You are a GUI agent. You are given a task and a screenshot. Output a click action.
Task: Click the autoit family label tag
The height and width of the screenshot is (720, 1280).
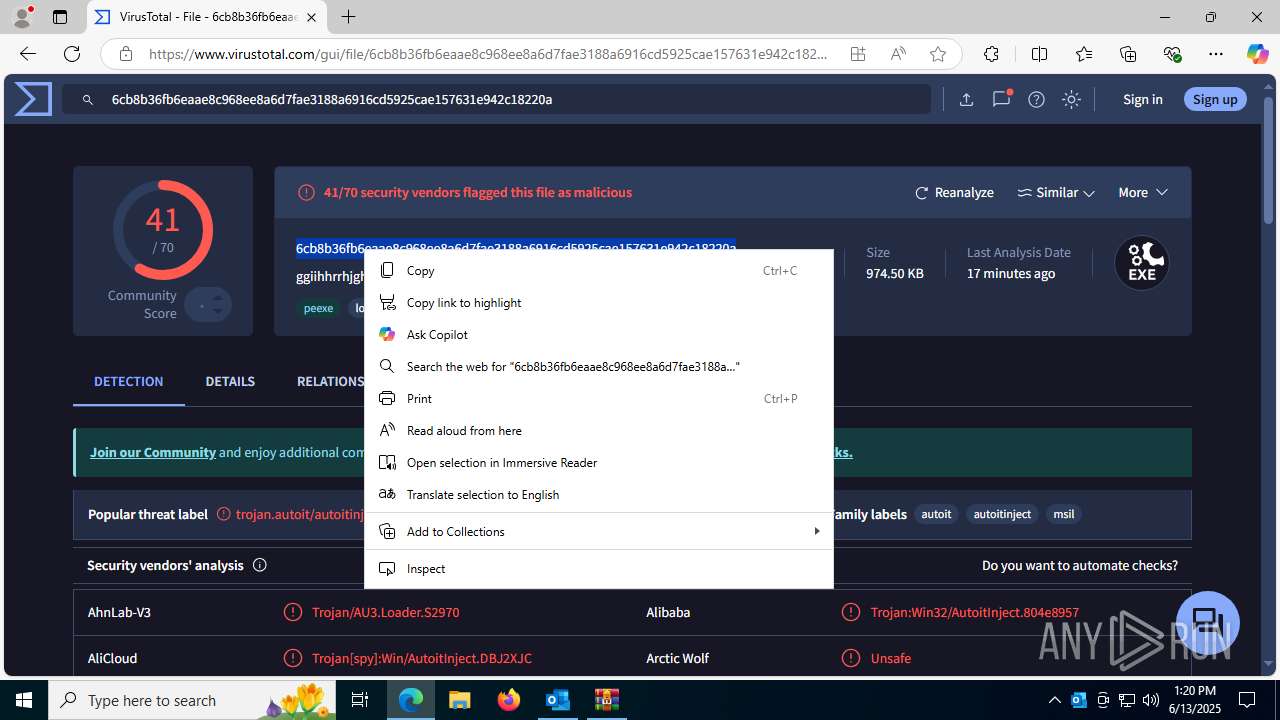point(936,514)
